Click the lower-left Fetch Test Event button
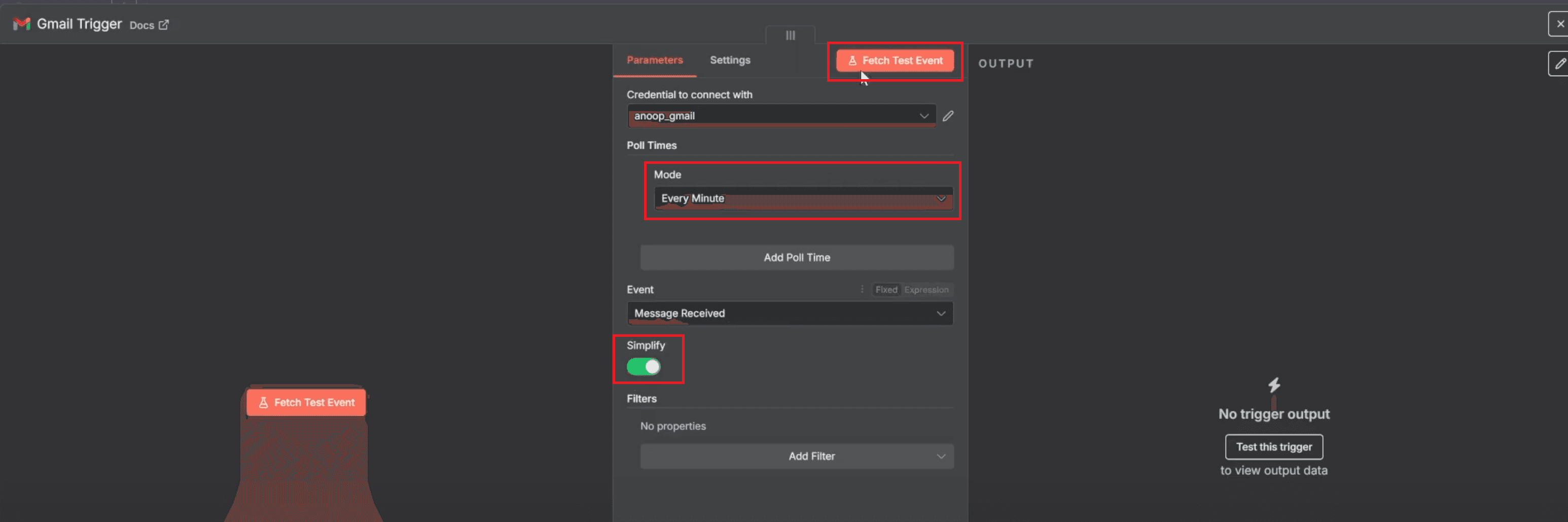Image resolution: width=1568 pixels, height=522 pixels. tap(306, 403)
